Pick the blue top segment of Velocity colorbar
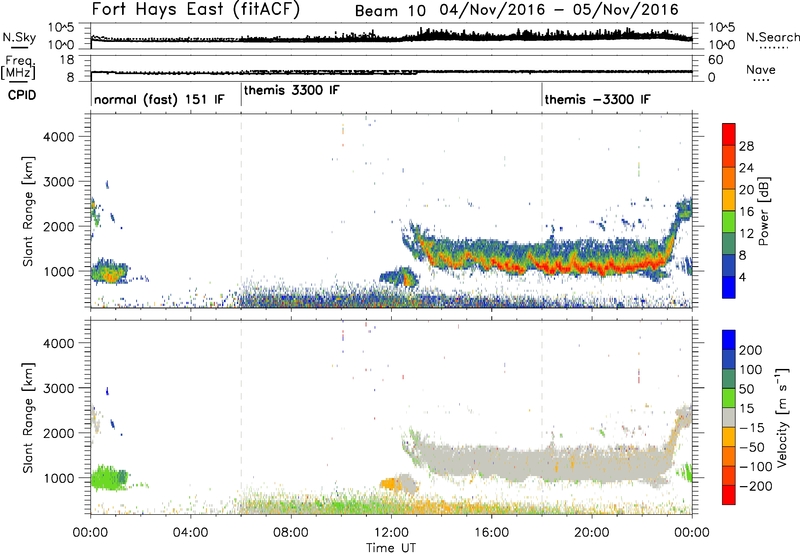800x554 pixels. (729, 340)
